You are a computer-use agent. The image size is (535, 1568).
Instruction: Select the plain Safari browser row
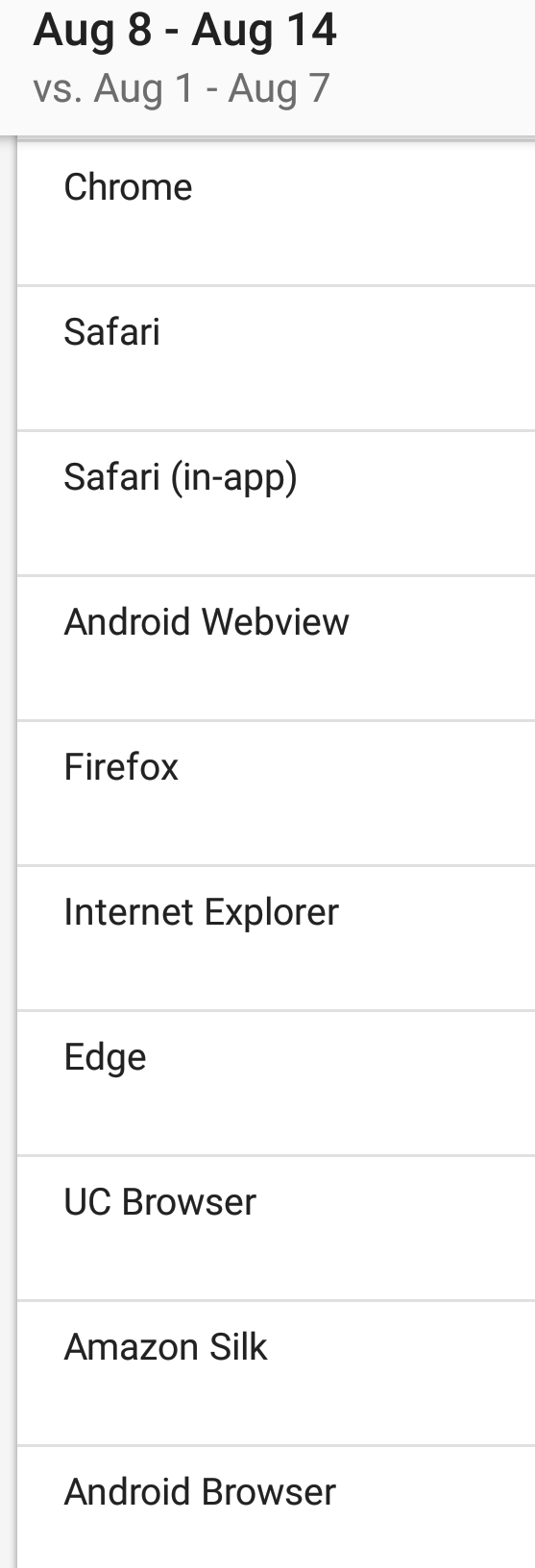coord(276,358)
